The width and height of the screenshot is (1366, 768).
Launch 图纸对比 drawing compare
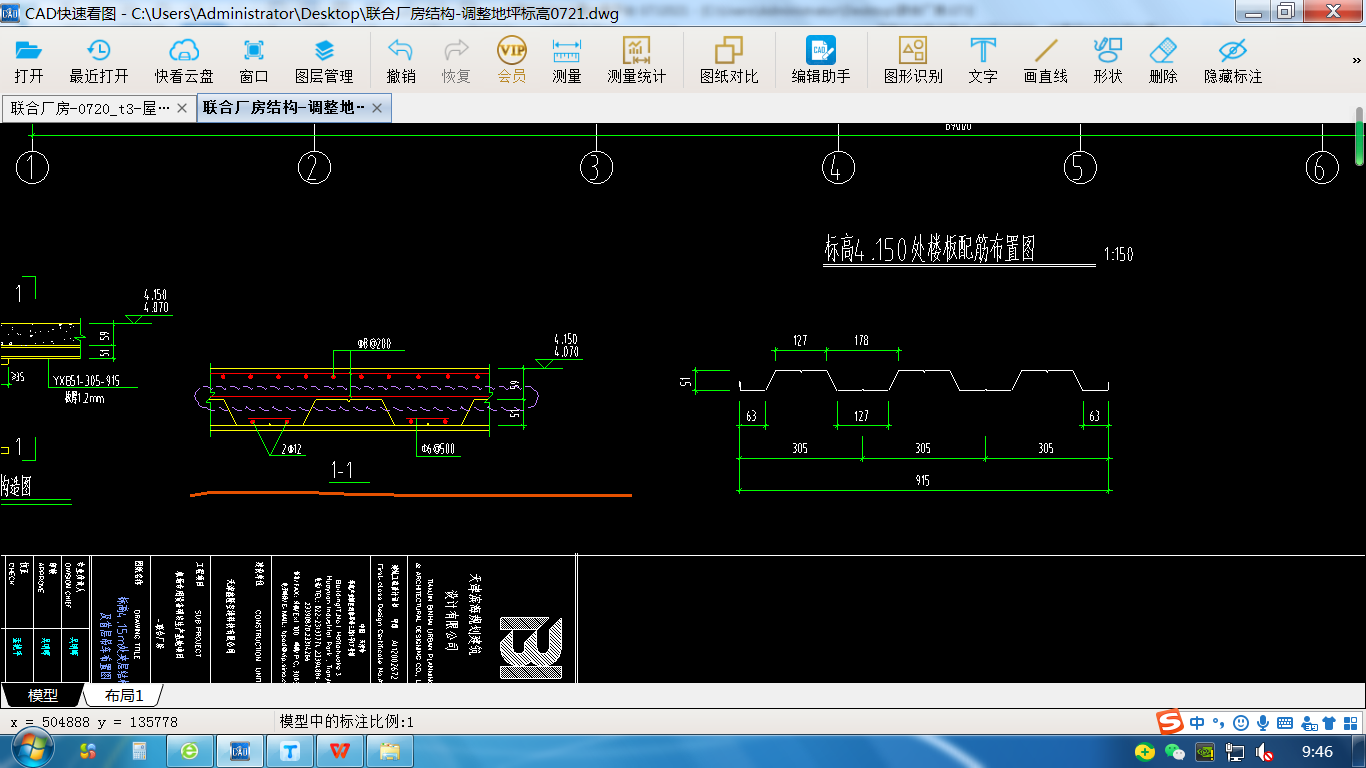[729, 60]
